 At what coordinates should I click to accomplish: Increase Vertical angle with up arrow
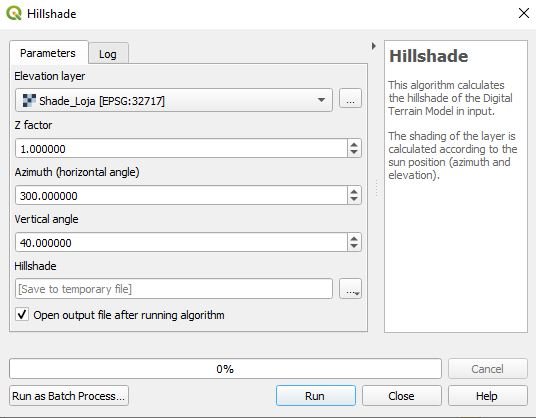click(354, 239)
